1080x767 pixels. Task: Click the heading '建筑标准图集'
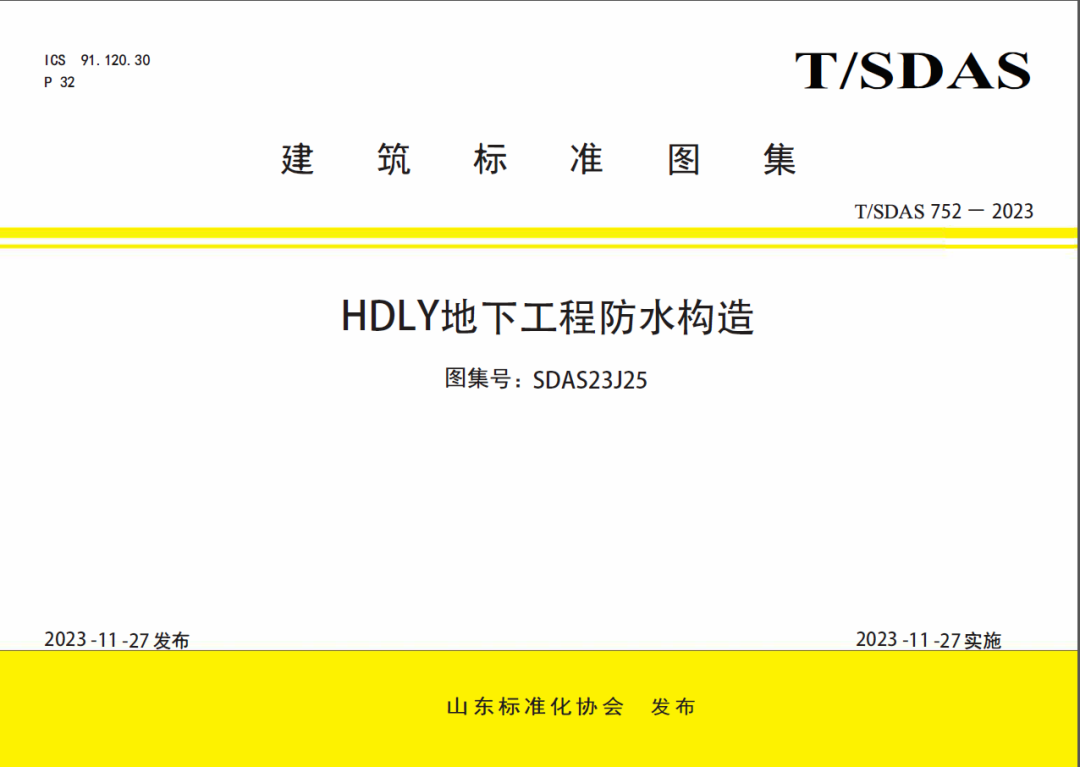click(x=539, y=160)
